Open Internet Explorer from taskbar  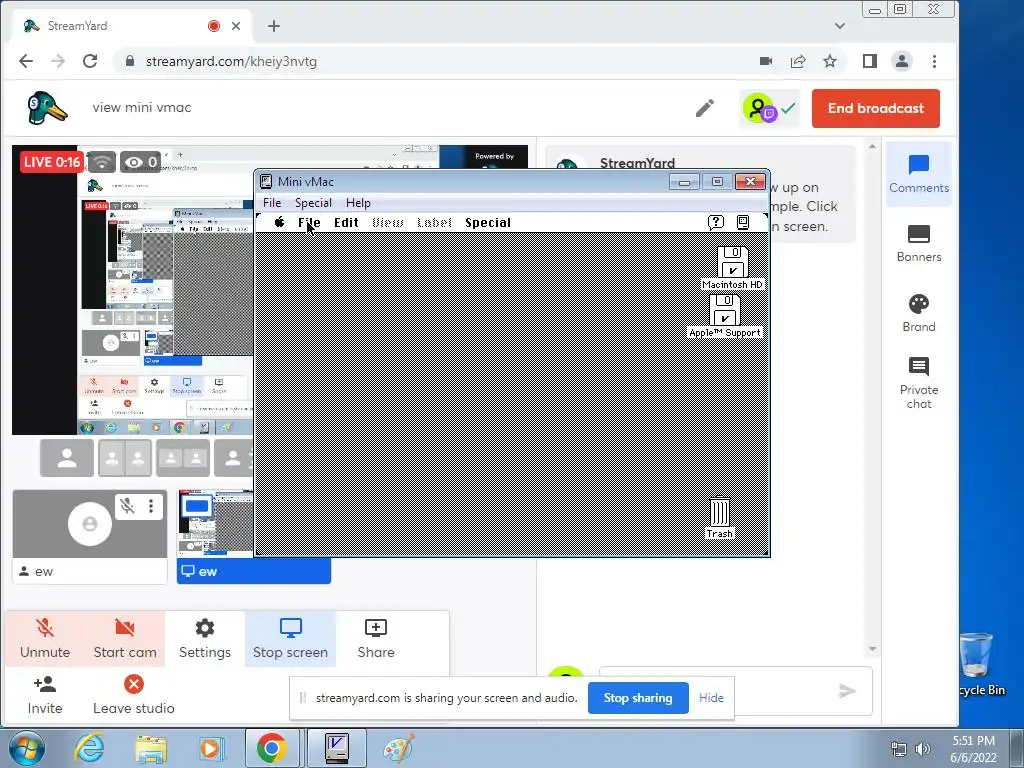point(89,748)
